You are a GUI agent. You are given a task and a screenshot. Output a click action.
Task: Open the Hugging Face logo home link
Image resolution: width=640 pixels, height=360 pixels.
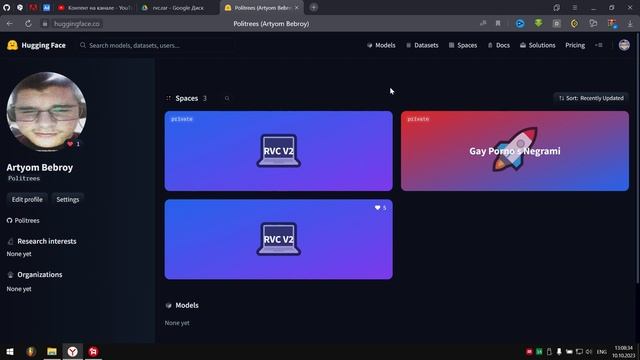[36, 45]
